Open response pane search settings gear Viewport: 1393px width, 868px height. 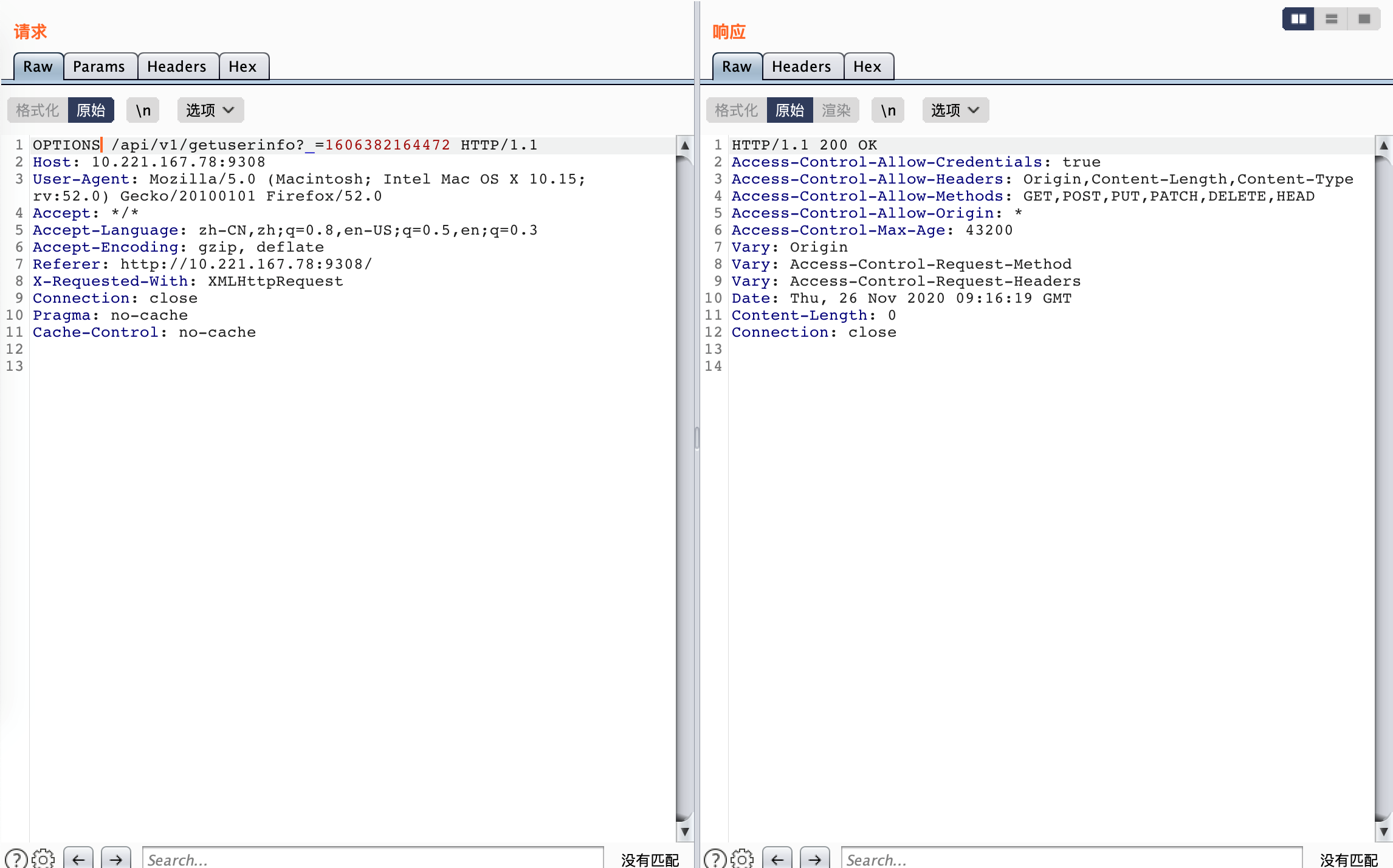pyautogui.click(x=742, y=859)
